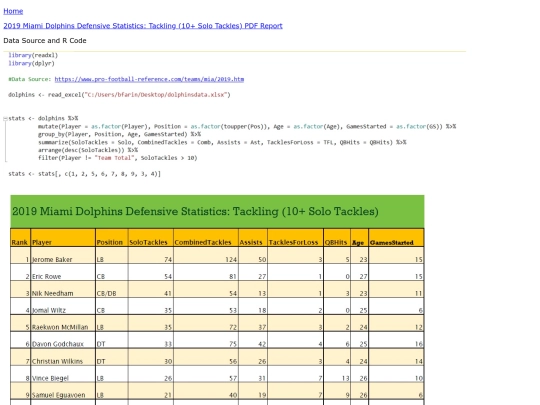Click Jerome Baker's 124 combined tackles cell
The image size is (540, 405).
pyautogui.click(x=206, y=255)
